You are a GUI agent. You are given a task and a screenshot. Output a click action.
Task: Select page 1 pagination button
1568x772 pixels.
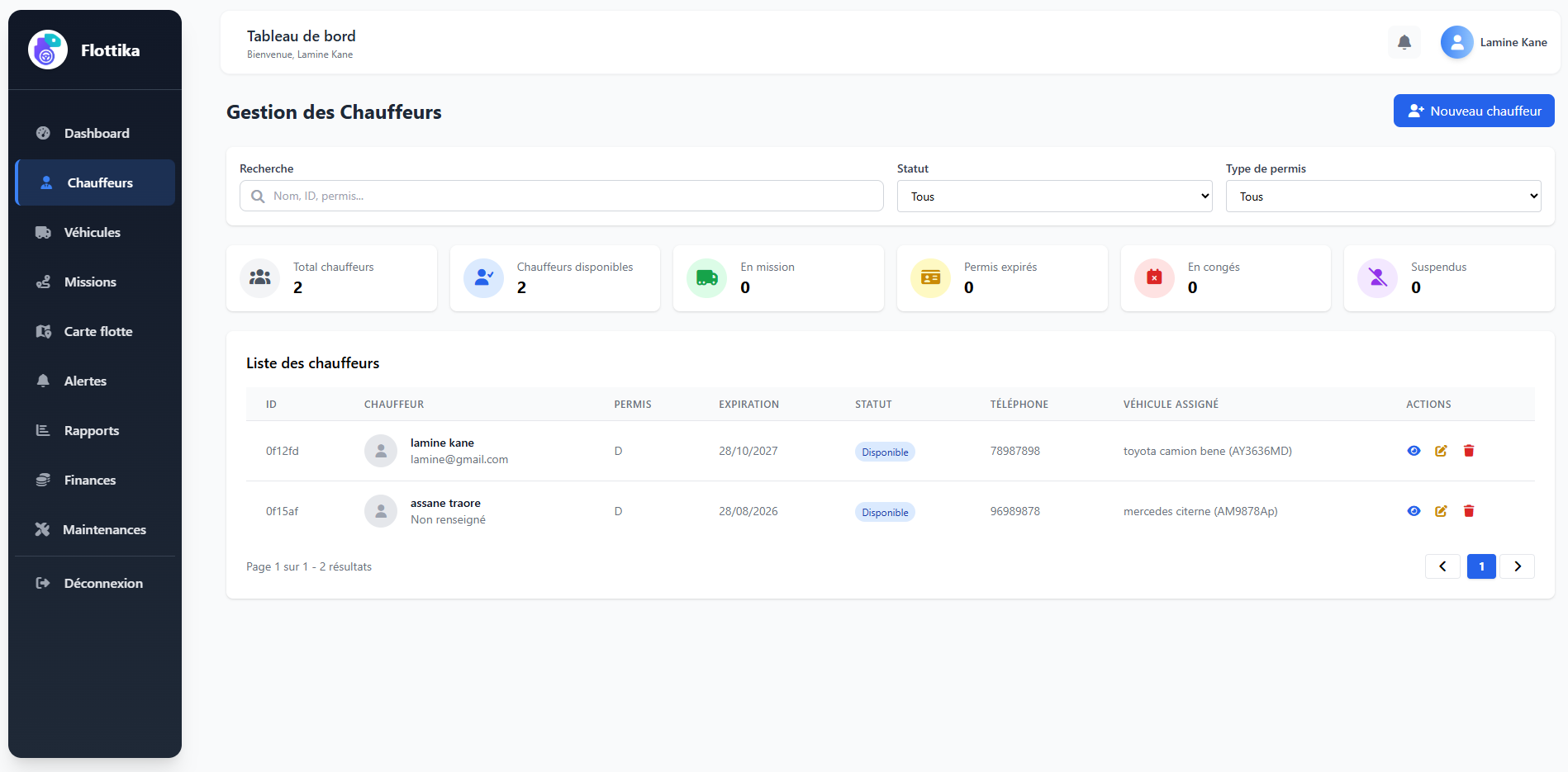(1481, 566)
